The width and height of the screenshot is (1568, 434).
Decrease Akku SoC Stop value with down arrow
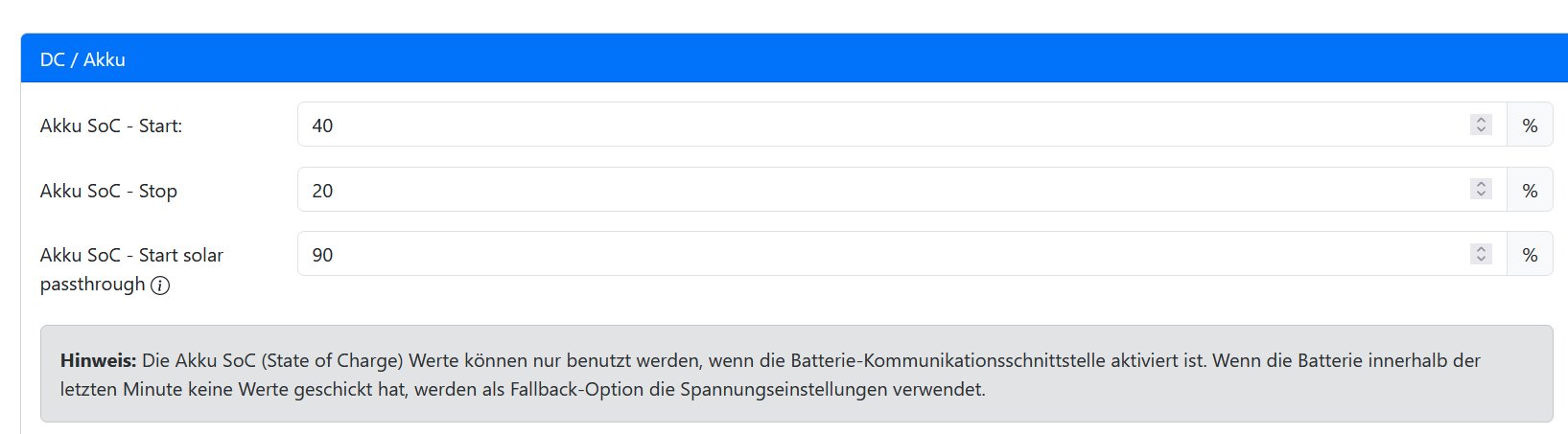pos(1481,194)
